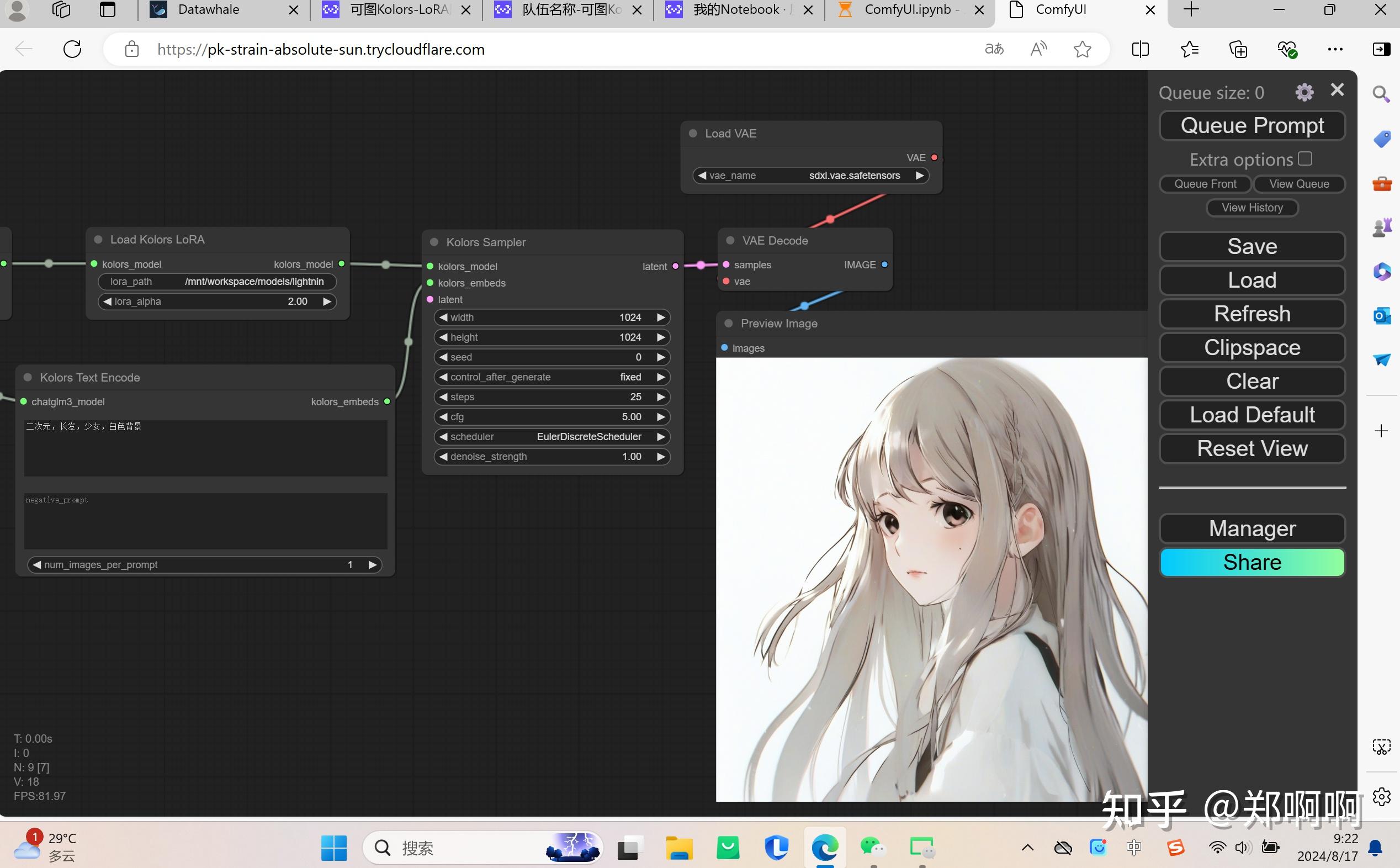Image resolution: width=1400 pixels, height=868 pixels.
Task: Click the Queue Prompt button
Action: 1252,126
